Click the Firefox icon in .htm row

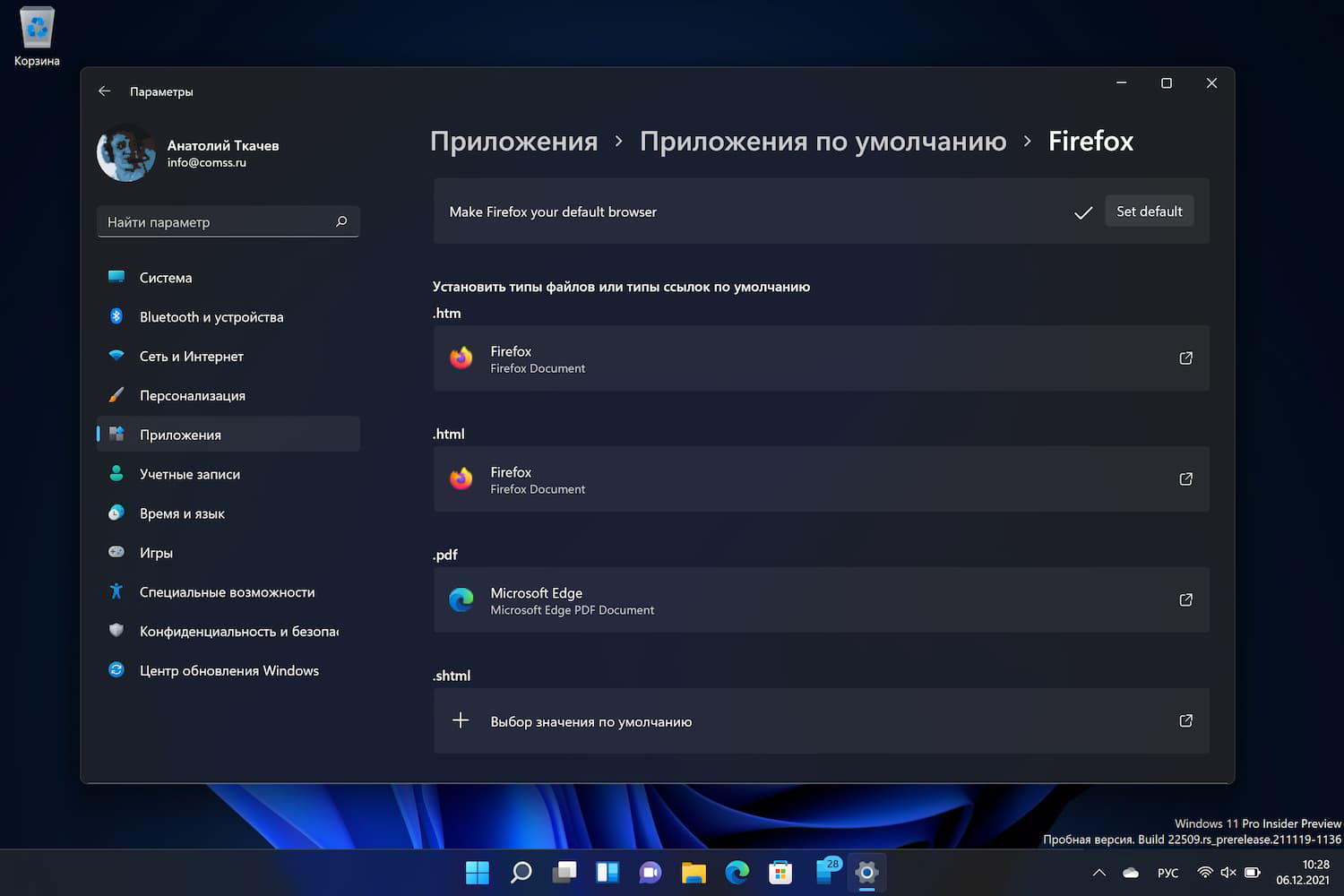461,358
